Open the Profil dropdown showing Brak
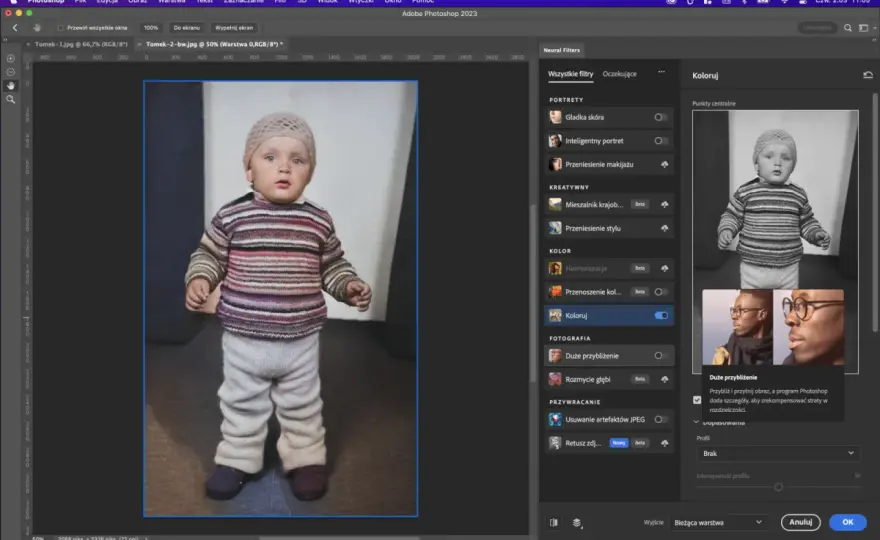Screen dimensions: 880x540 (778, 453)
